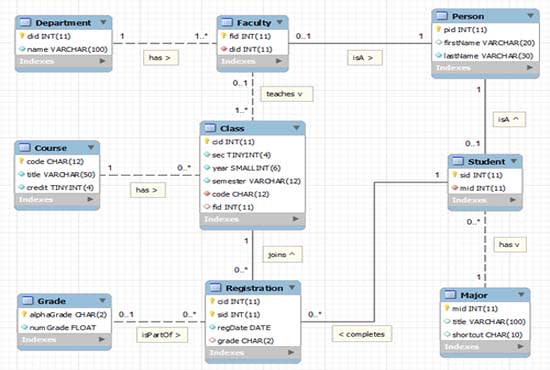Collapse the Faculty table with header arrow
The height and width of the screenshot is (370, 550).
[x=280, y=22]
